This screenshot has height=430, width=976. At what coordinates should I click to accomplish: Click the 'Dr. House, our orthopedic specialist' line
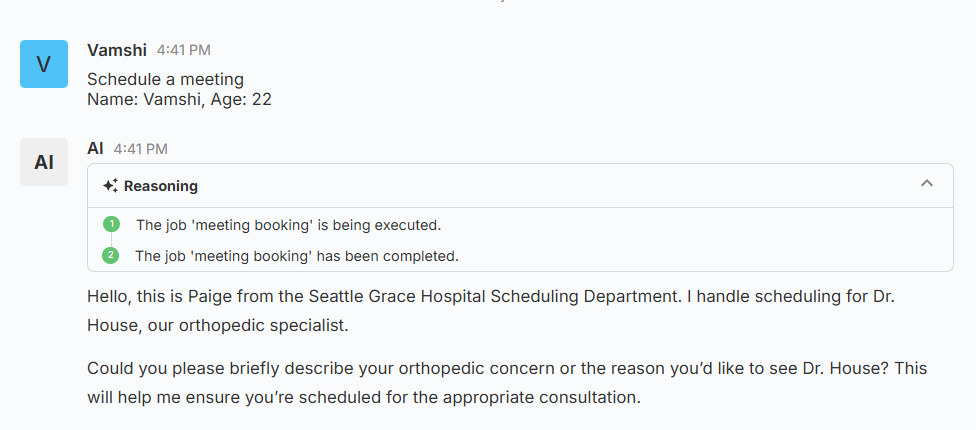tap(214, 326)
